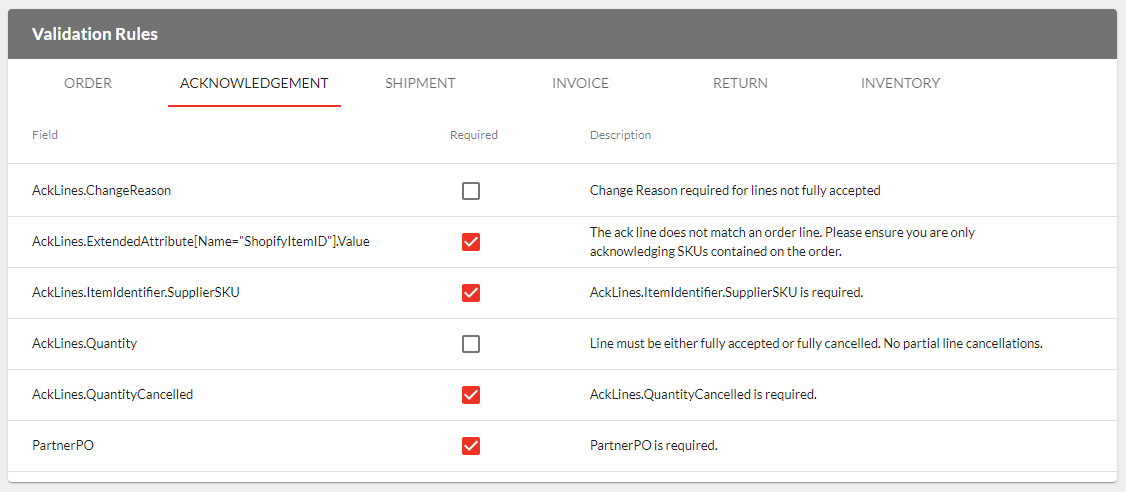Uncheck the PartnerPO required checkbox

(x=471, y=446)
